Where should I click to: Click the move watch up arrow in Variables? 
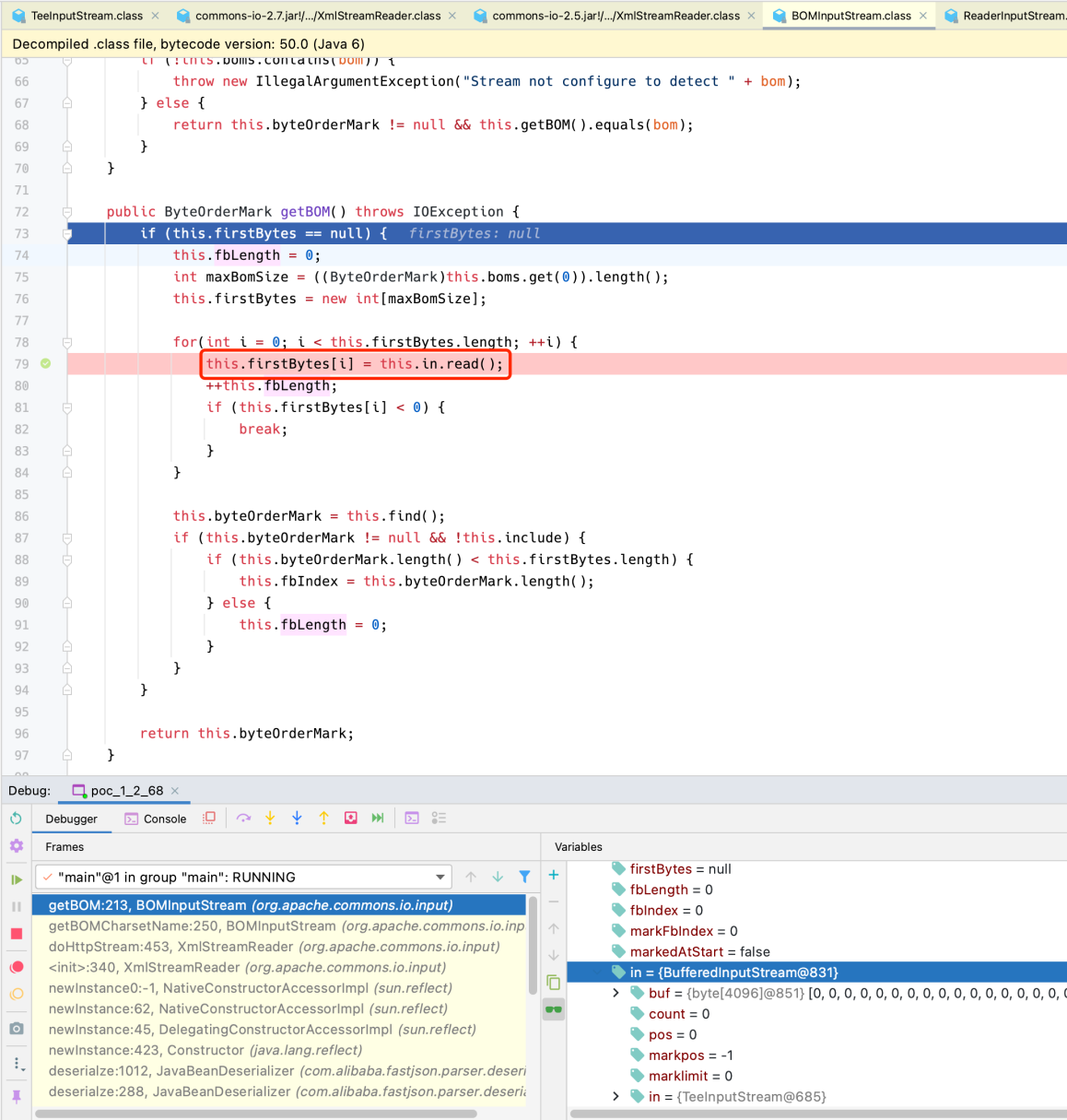(x=554, y=928)
